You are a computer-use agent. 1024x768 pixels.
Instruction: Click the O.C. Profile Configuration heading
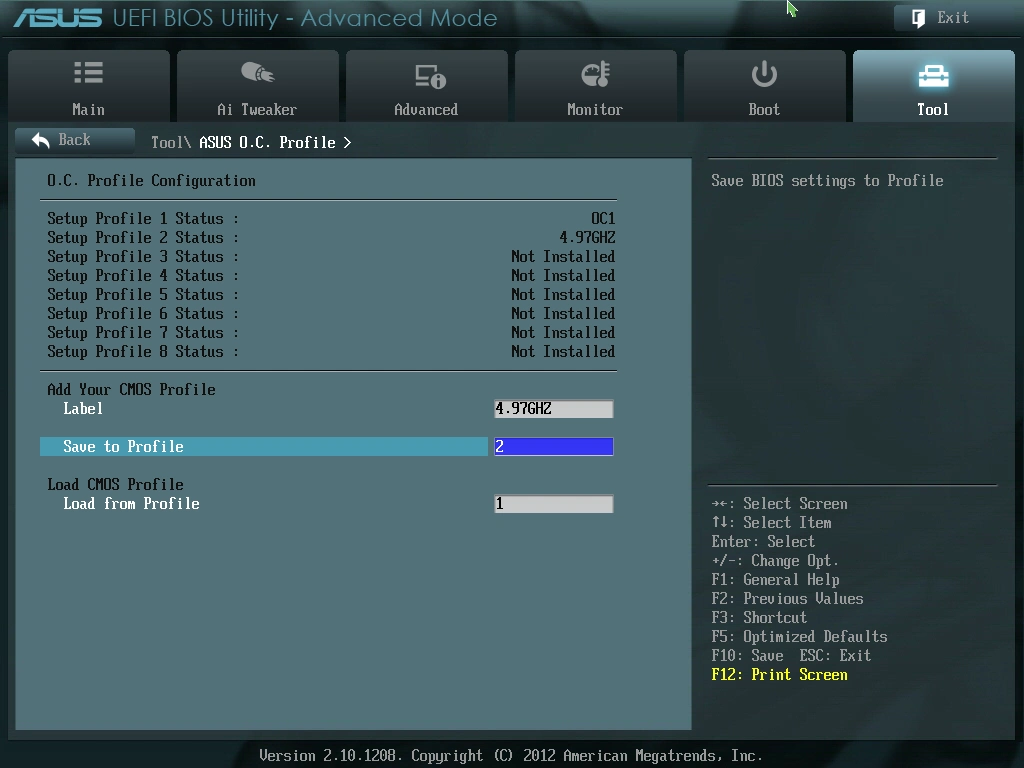pyautogui.click(x=152, y=181)
